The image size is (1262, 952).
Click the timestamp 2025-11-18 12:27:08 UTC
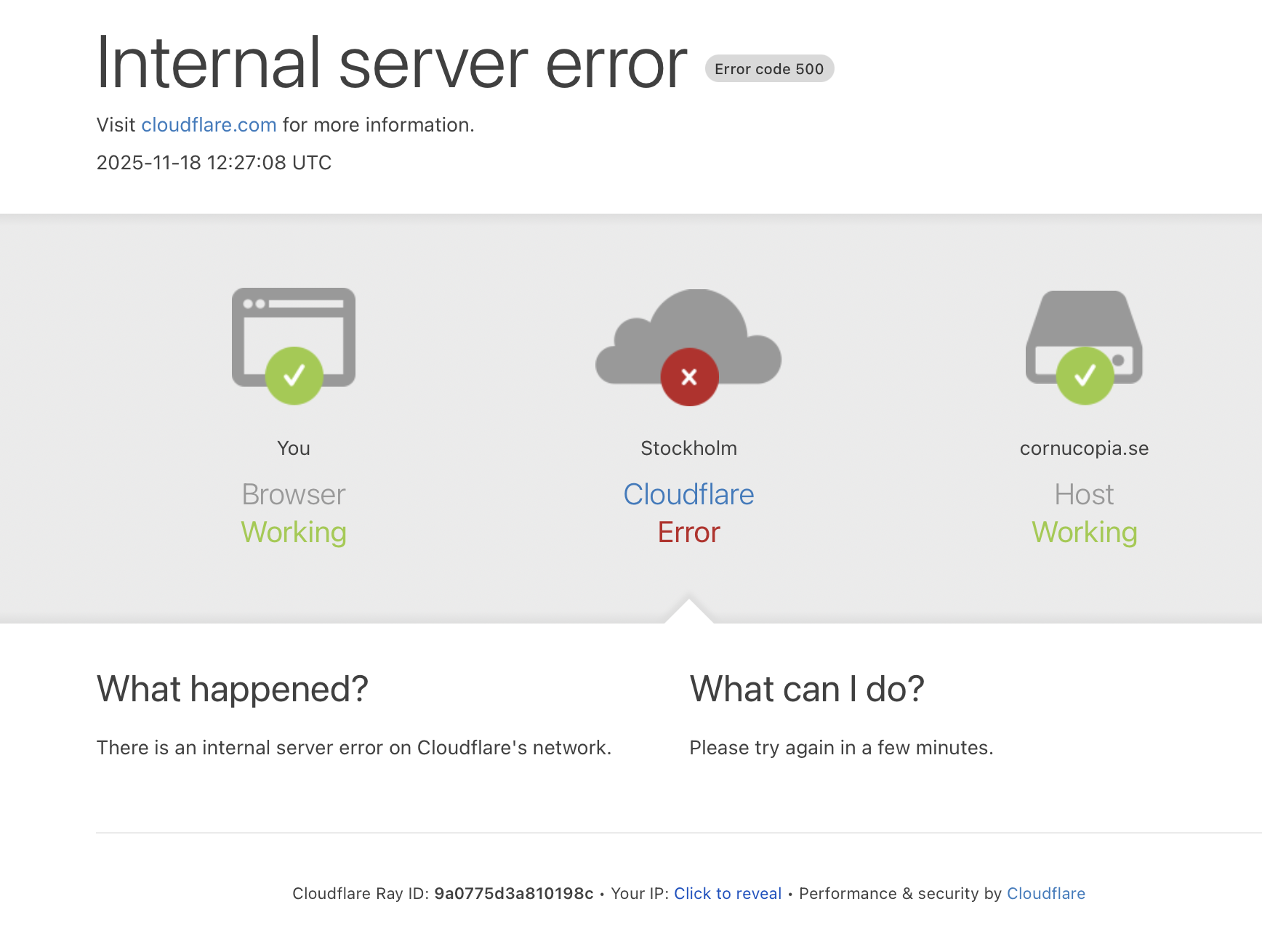tap(214, 163)
